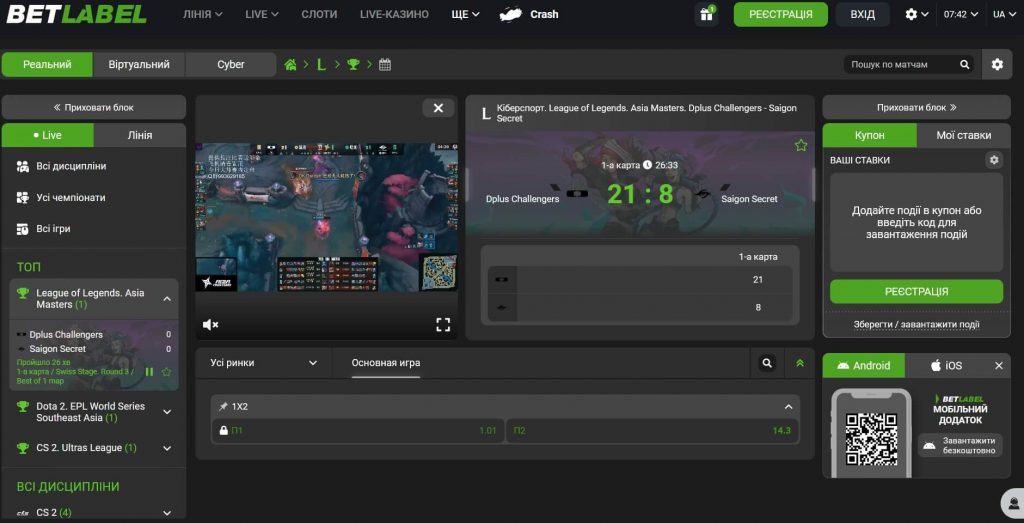Select the iOS app tab

pos(946,365)
